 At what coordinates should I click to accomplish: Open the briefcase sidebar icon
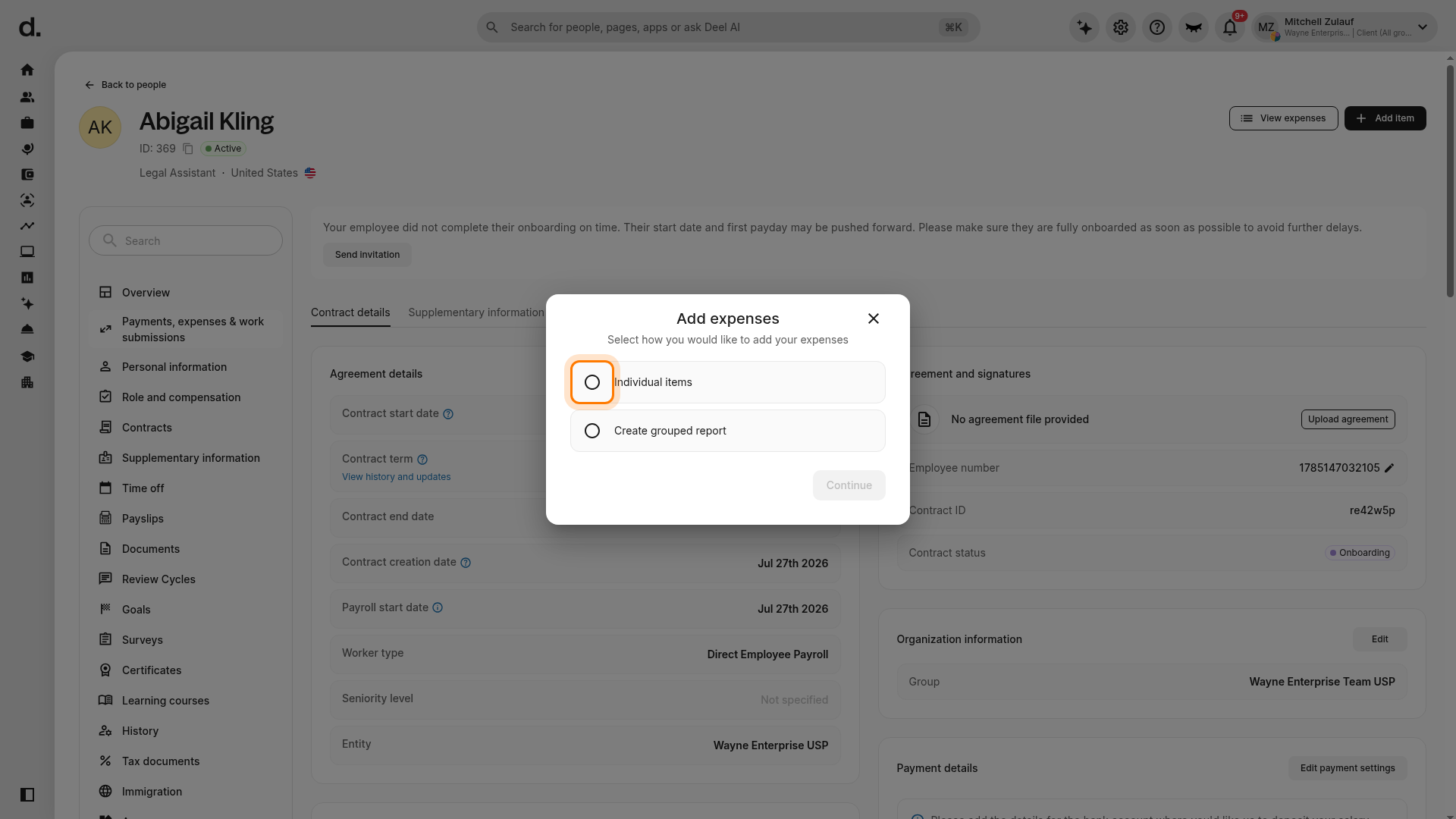(27, 123)
